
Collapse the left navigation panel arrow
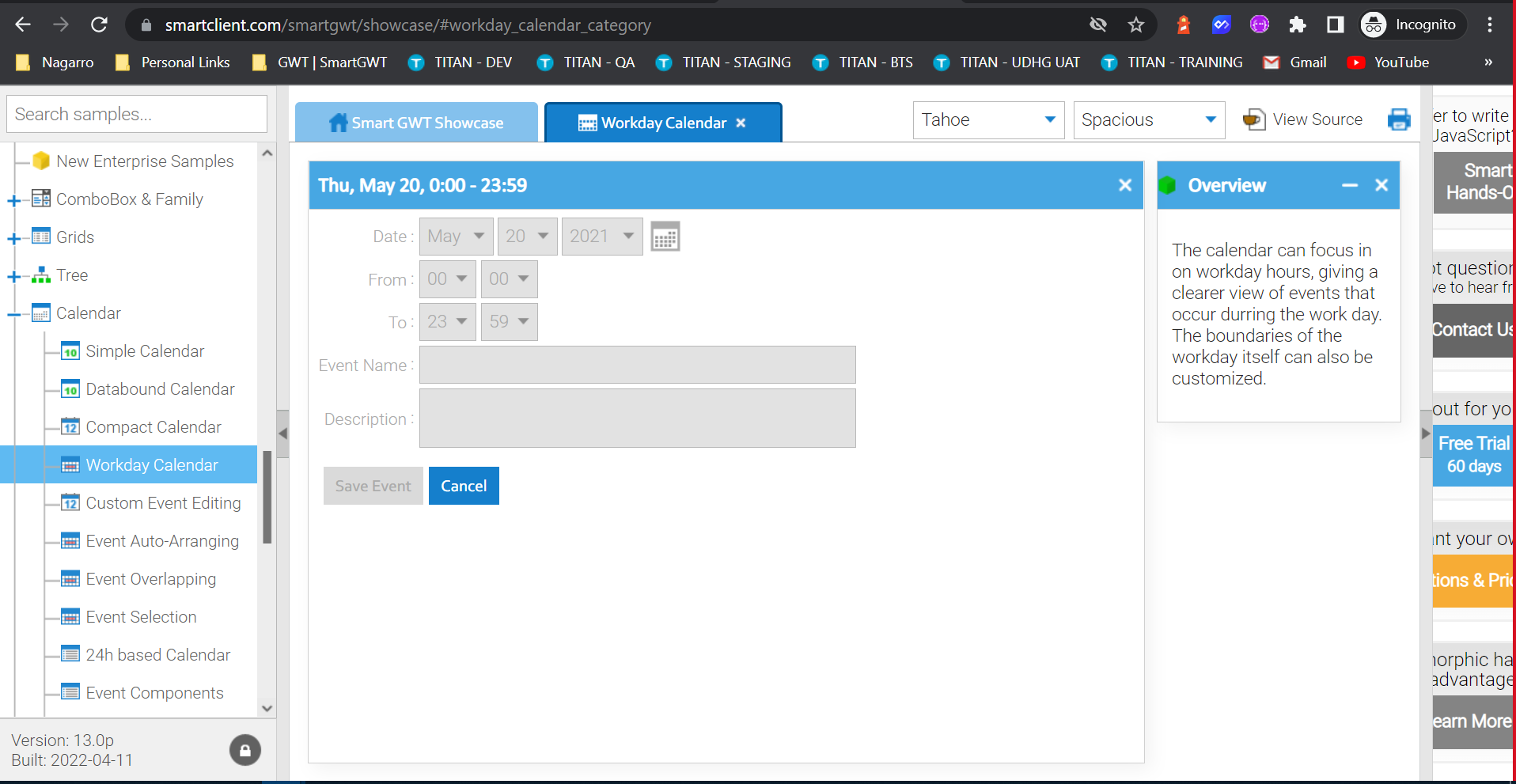pyautogui.click(x=282, y=434)
